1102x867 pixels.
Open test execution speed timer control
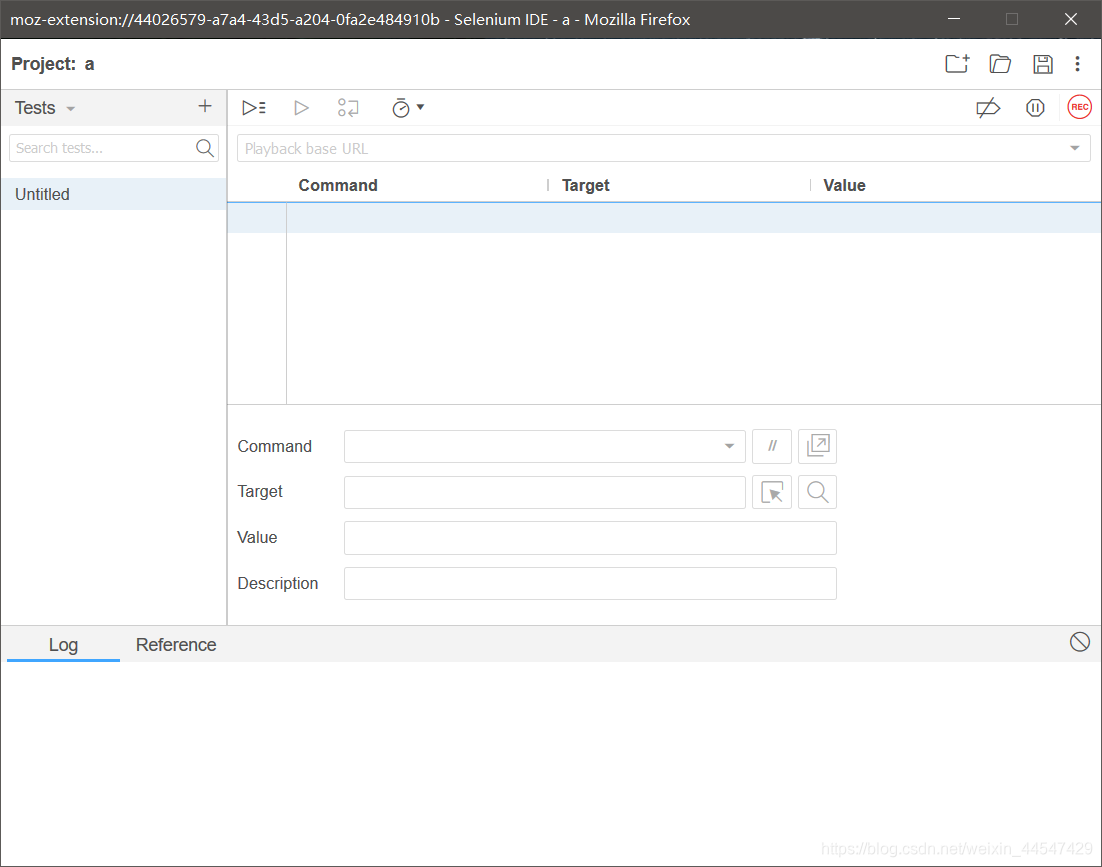tap(408, 107)
